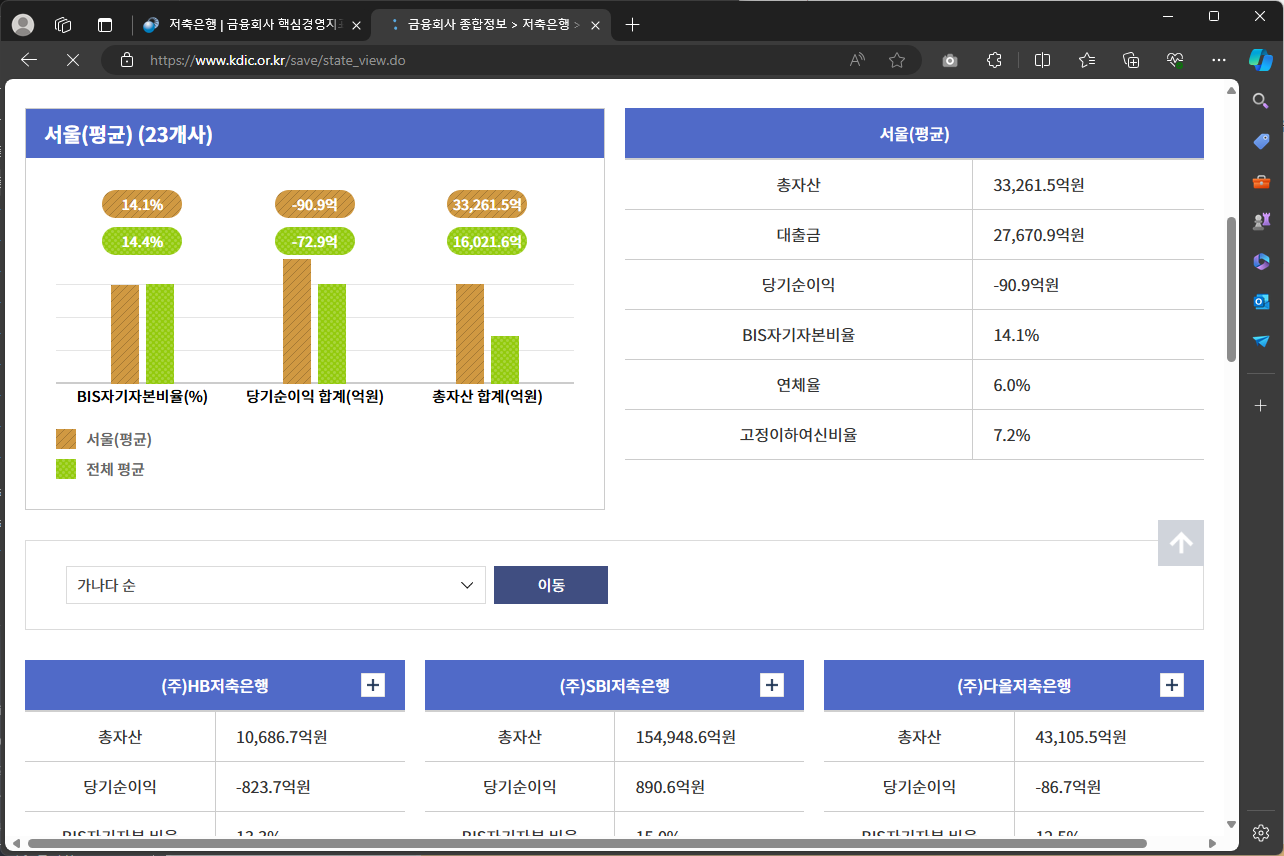Open the screenshot camera icon
The width and height of the screenshot is (1284, 856).
coord(950,60)
